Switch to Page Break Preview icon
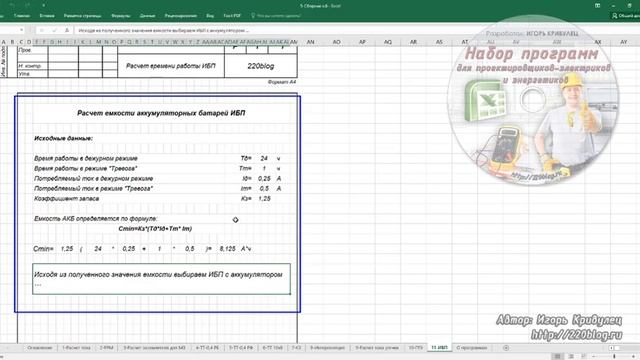 pos(584,356)
